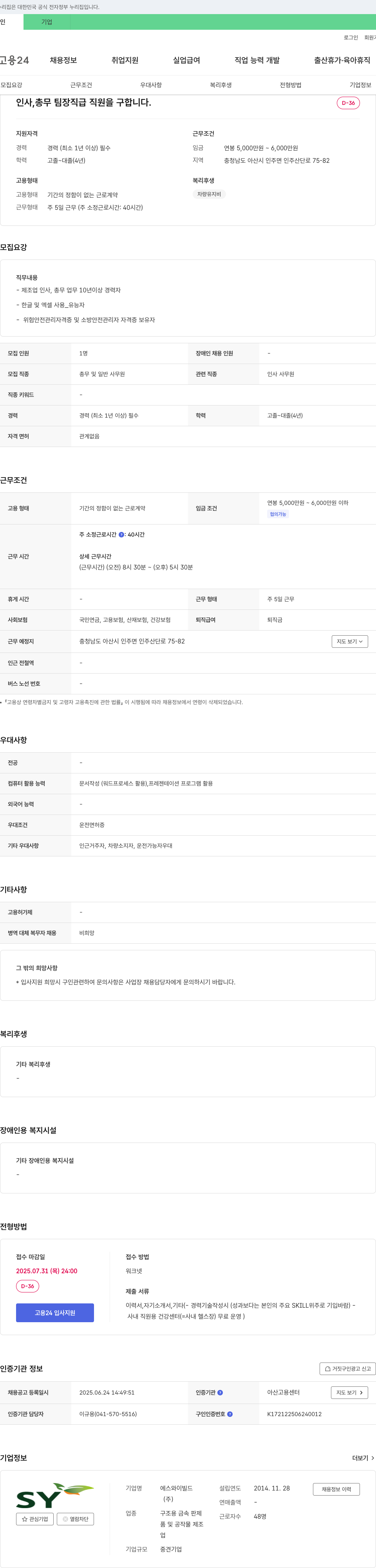Jump to 근무조건 section tab
Viewport: 376px width, 1568px height.
pyautogui.click(x=81, y=85)
